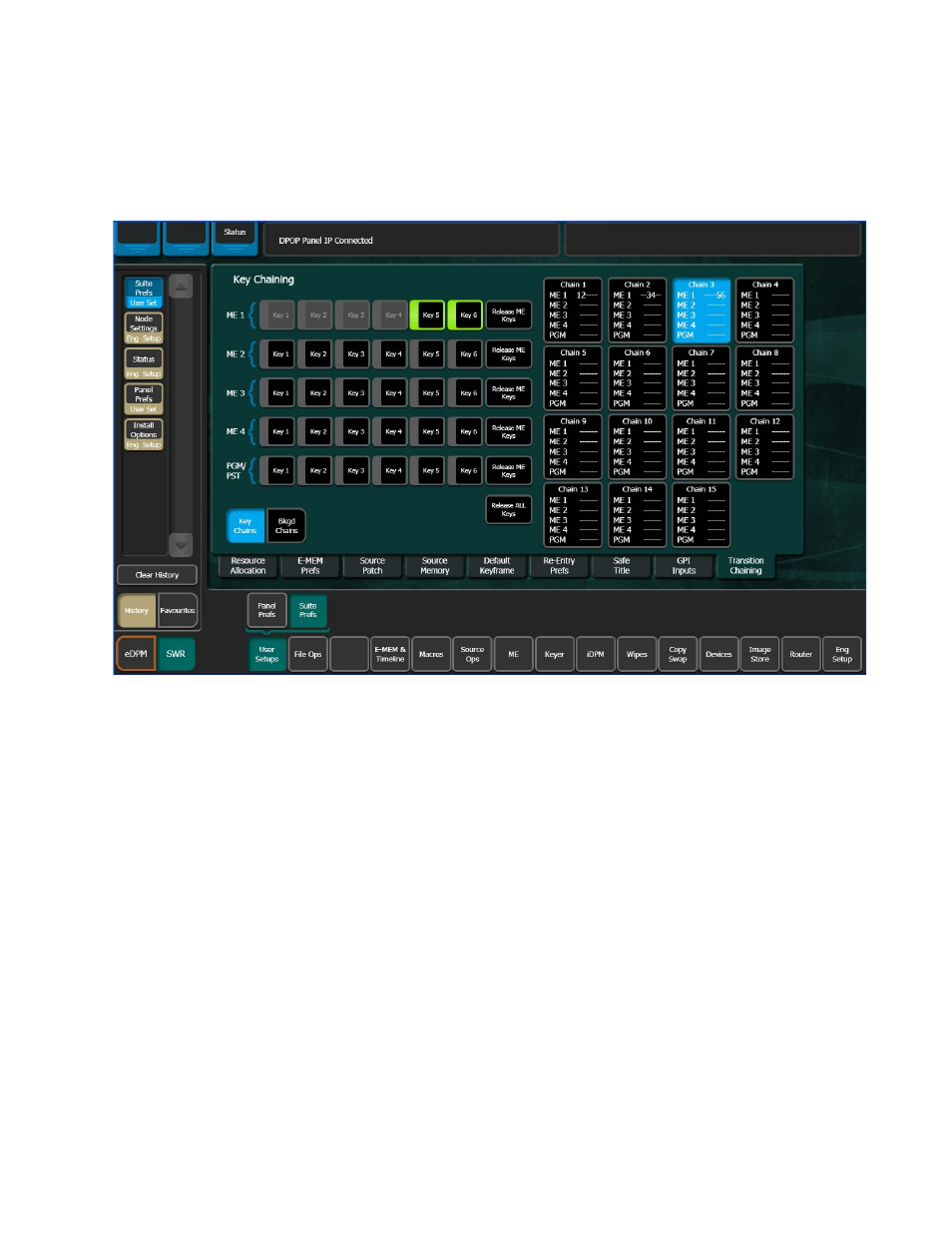Open Image Store menu
The height and width of the screenshot is (1233, 952).
coord(759,654)
